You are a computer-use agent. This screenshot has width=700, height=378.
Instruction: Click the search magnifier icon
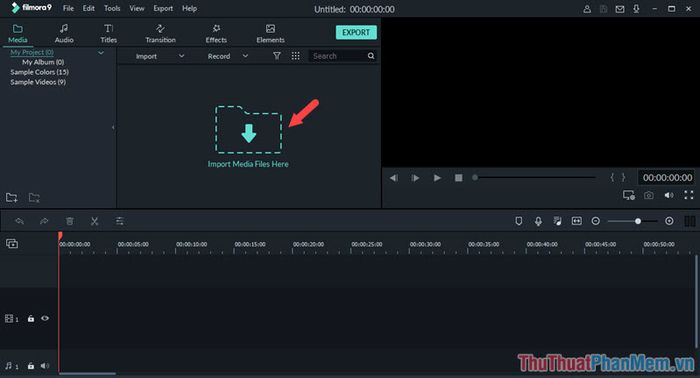(371, 56)
